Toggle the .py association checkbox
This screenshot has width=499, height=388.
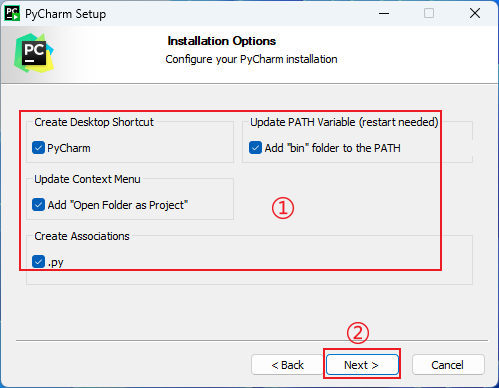point(38,262)
